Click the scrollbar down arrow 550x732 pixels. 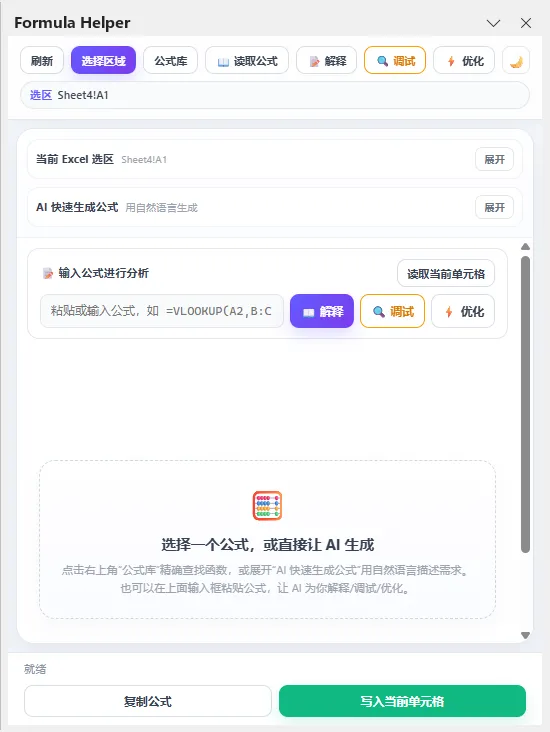coord(526,635)
